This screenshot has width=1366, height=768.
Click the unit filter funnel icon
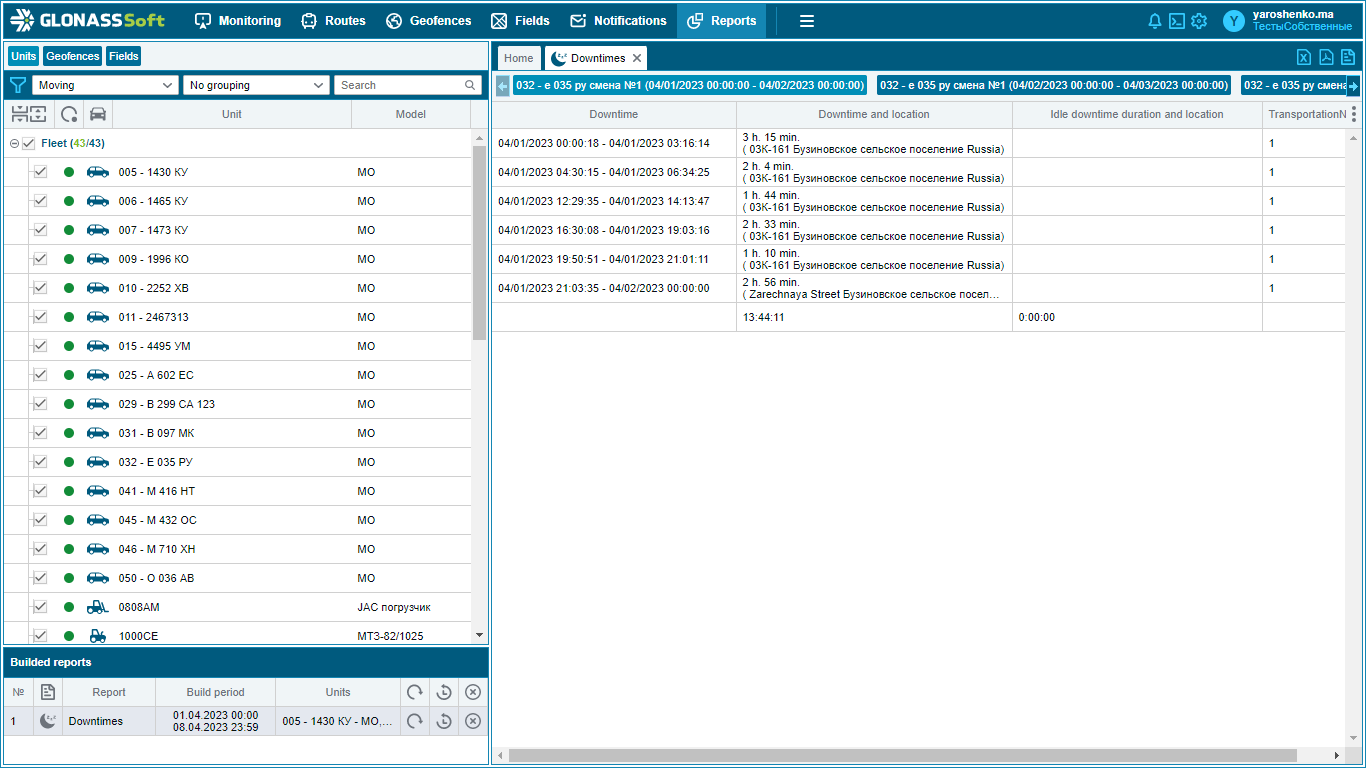point(17,85)
